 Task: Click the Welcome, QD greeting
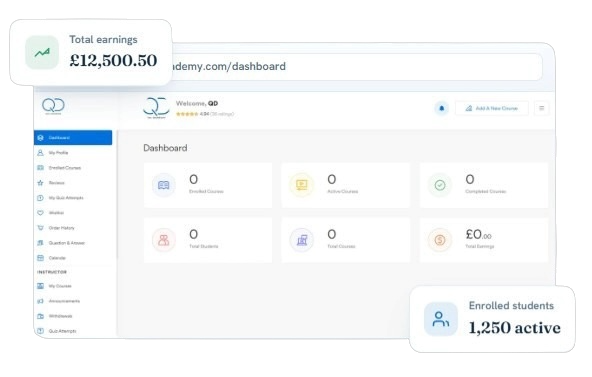coord(197,103)
